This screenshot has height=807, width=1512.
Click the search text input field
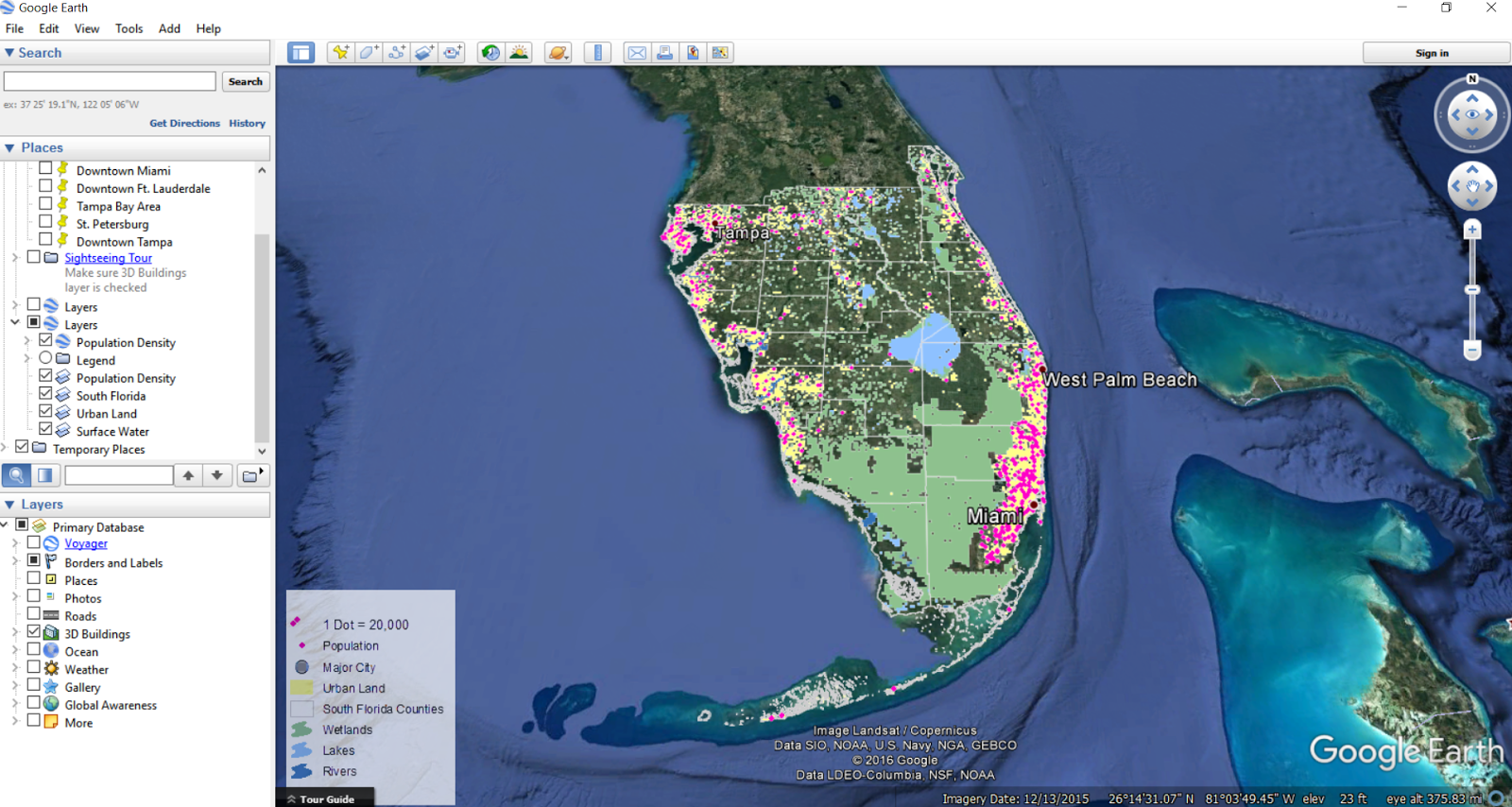pyautogui.click(x=110, y=81)
